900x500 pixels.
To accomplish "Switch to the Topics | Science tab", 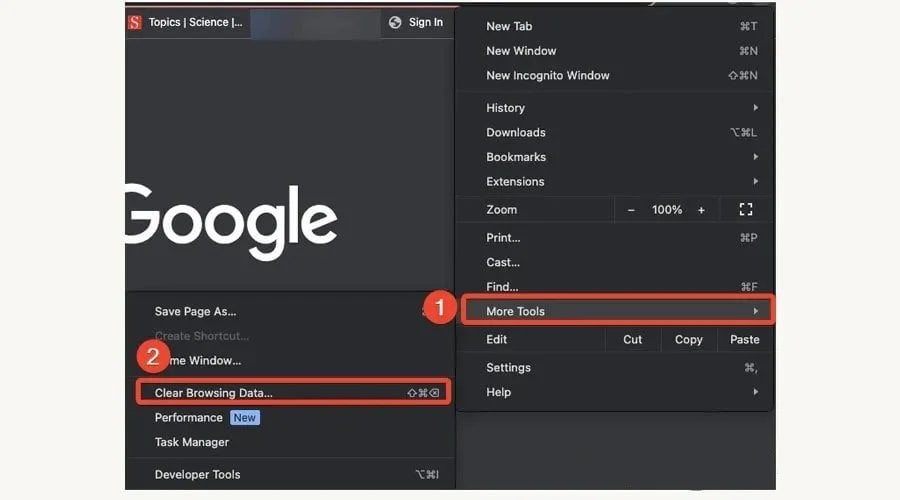I will click(195, 22).
